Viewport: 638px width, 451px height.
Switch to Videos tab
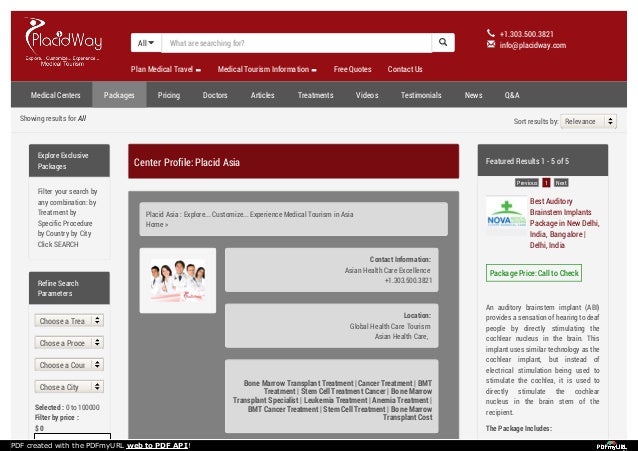[x=367, y=95]
